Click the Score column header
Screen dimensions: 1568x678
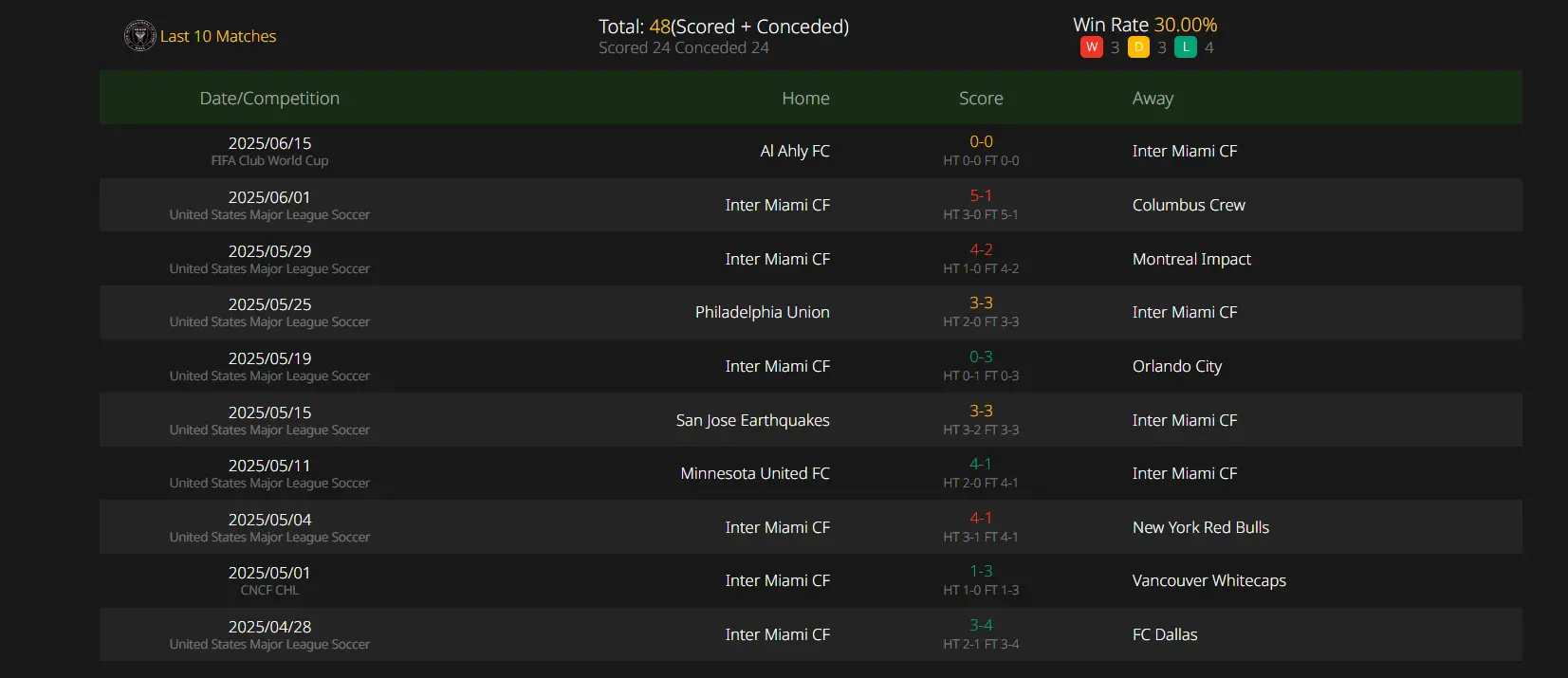click(x=981, y=98)
